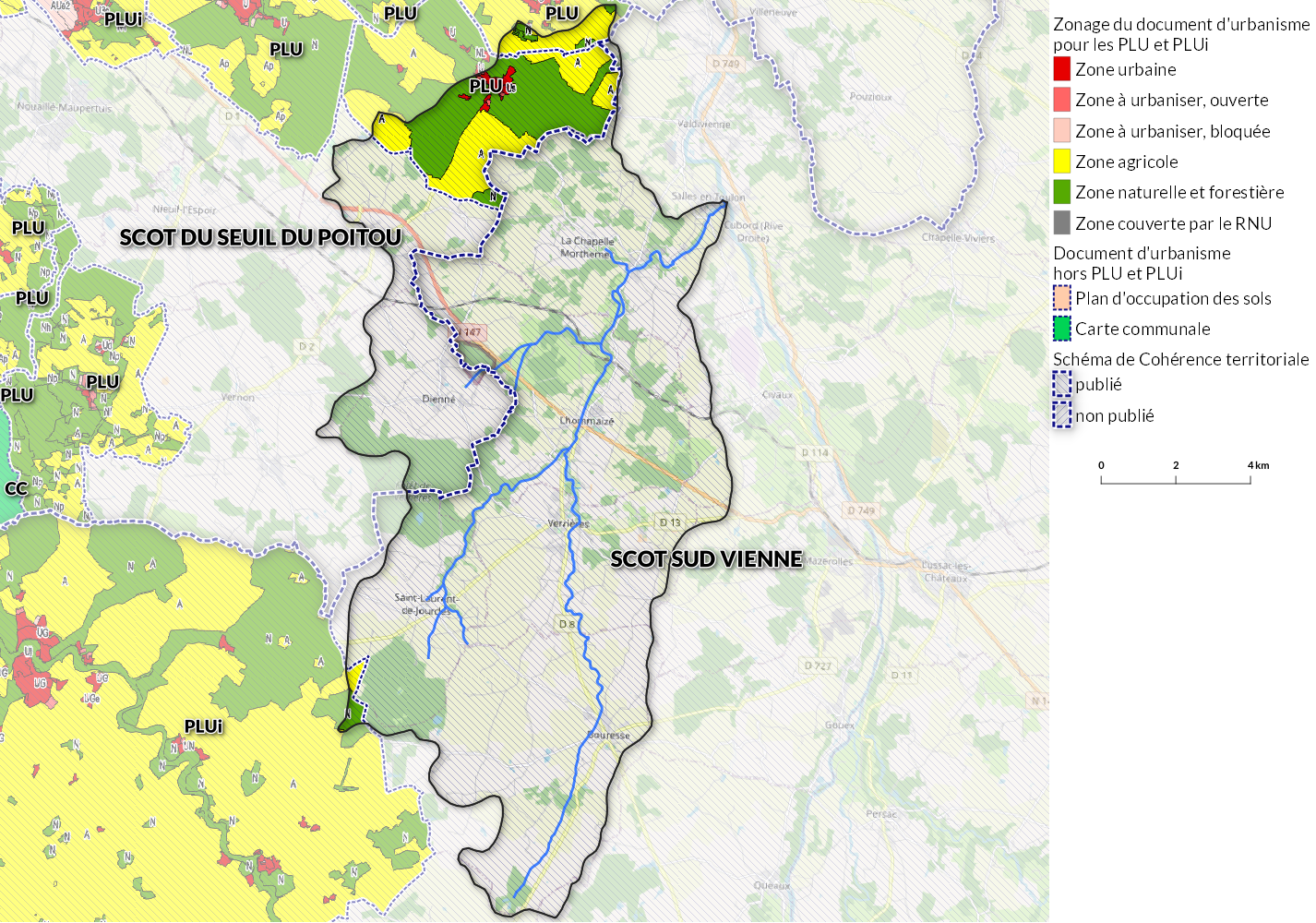Click the 'D 11' road shield
The width and height of the screenshot is (1316, 923).
[x=902, y=675]
